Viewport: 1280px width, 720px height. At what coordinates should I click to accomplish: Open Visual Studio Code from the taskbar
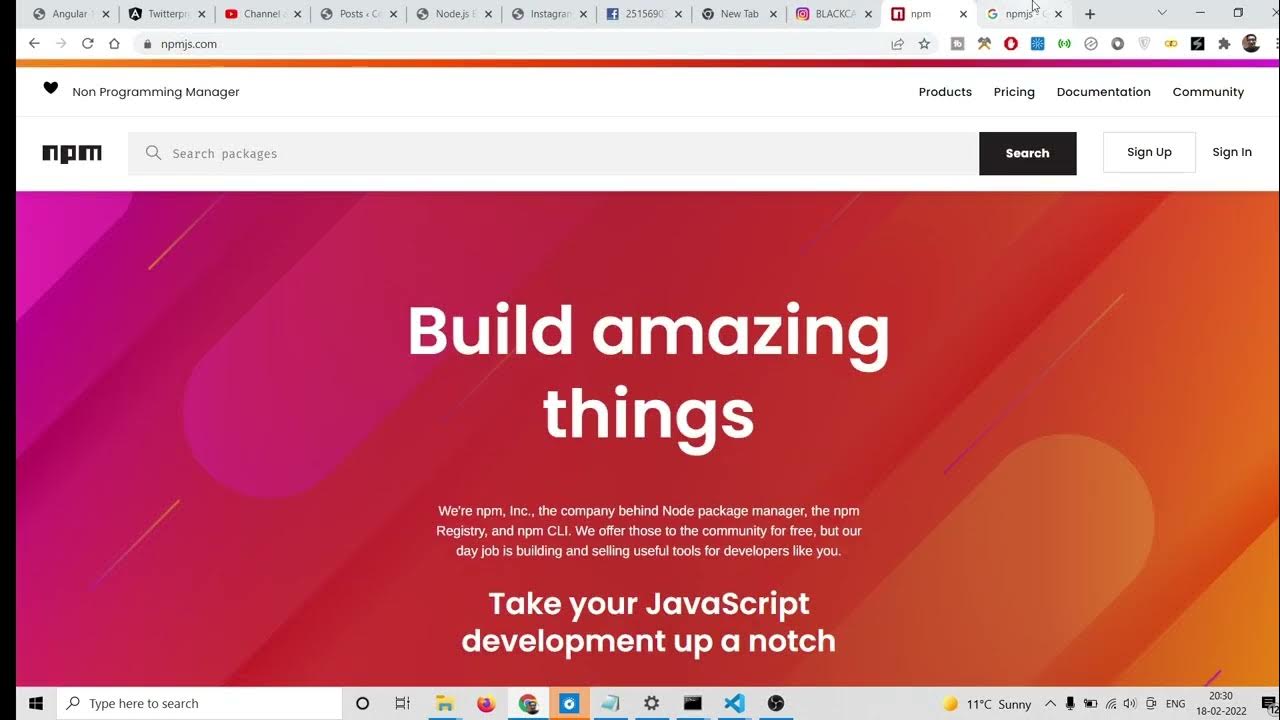tap(734, 703)
